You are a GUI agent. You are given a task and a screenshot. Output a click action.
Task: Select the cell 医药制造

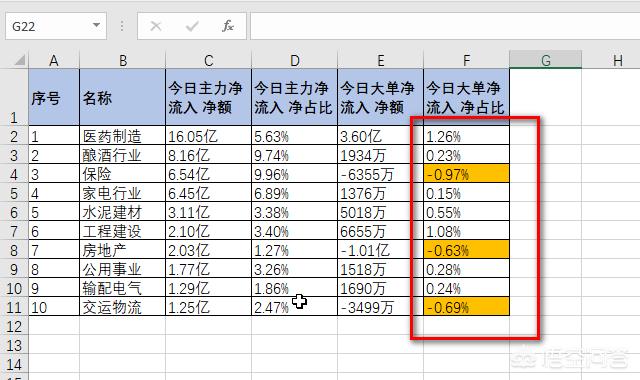pyautogui.click(x=122, y=136)
